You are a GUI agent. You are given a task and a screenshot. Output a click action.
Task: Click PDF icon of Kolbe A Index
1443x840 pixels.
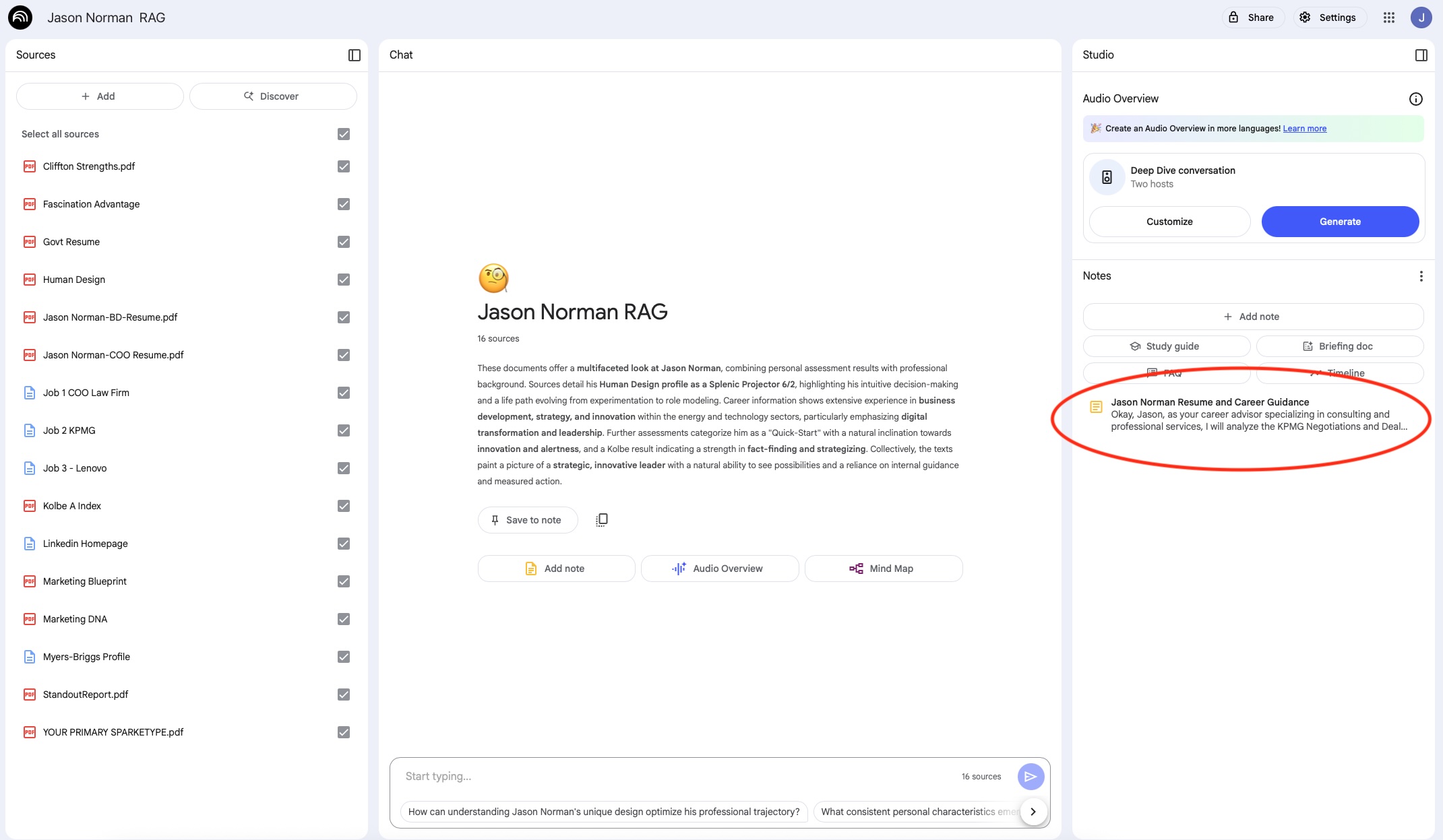coord(30,506)
